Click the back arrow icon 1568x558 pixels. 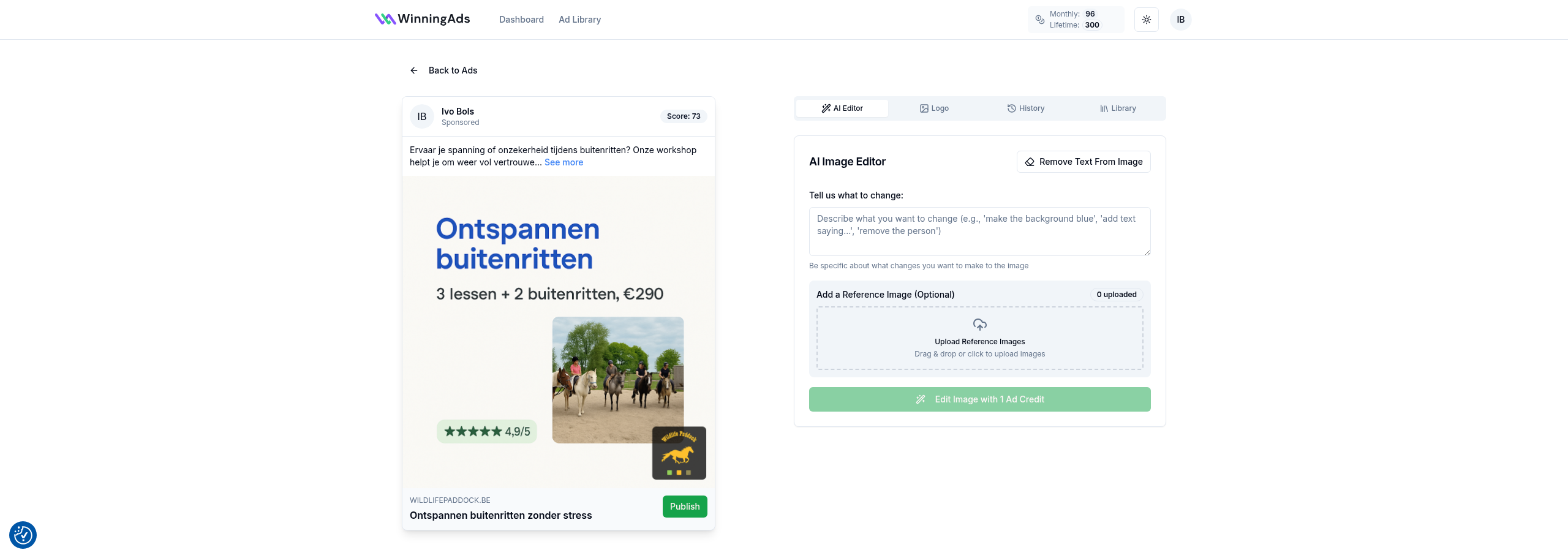pyautogui.click(x=414, y=70)
